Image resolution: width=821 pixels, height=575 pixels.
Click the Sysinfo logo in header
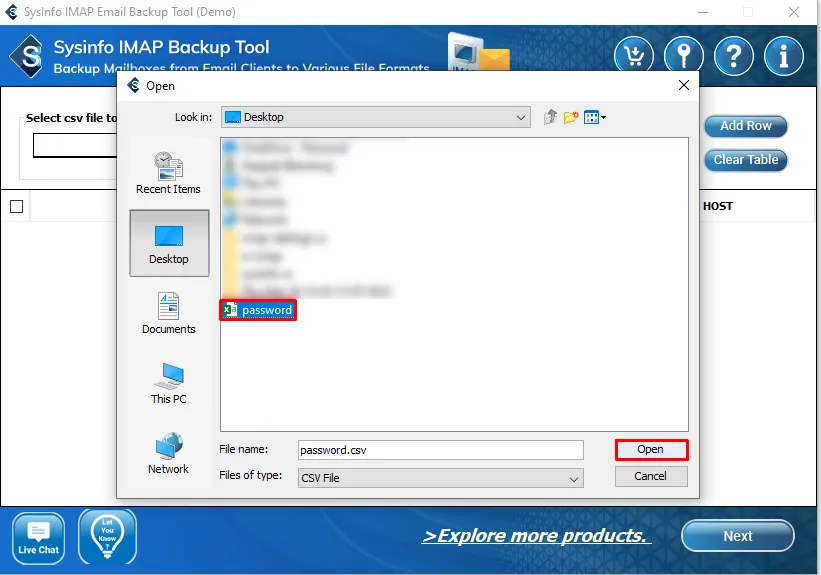(x=27, y=56)
